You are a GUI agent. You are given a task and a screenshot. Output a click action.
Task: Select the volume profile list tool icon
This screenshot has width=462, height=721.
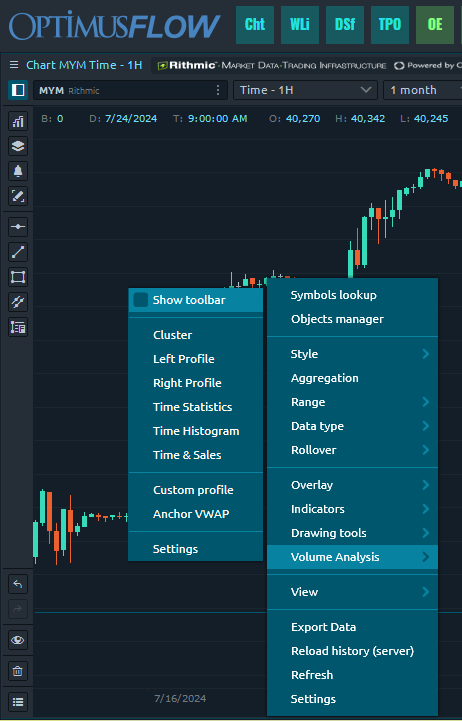(x=18, y=327)
